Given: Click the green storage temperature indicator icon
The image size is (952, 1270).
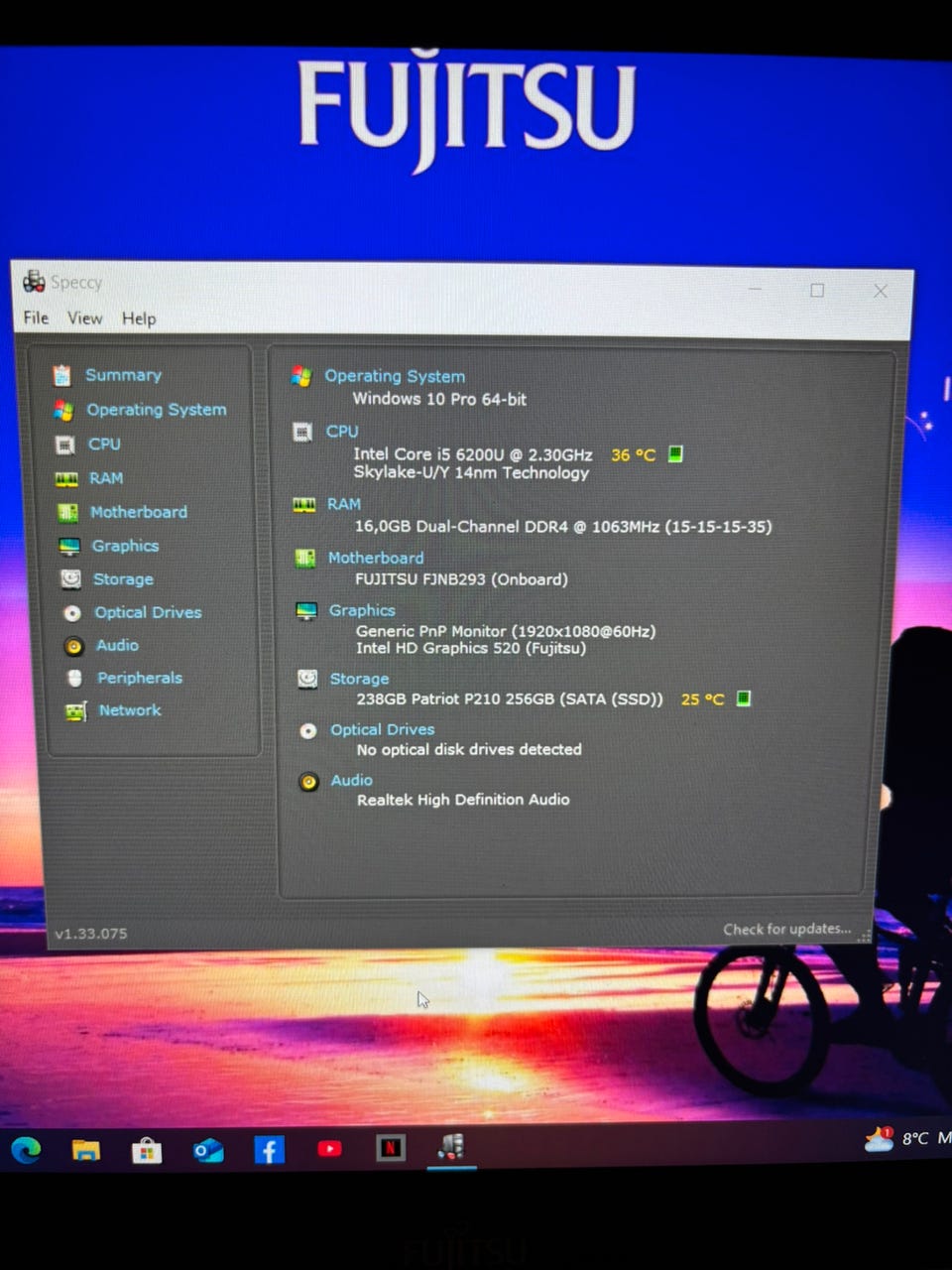Looking at the screenshot, I should click(x=744, y=698).
